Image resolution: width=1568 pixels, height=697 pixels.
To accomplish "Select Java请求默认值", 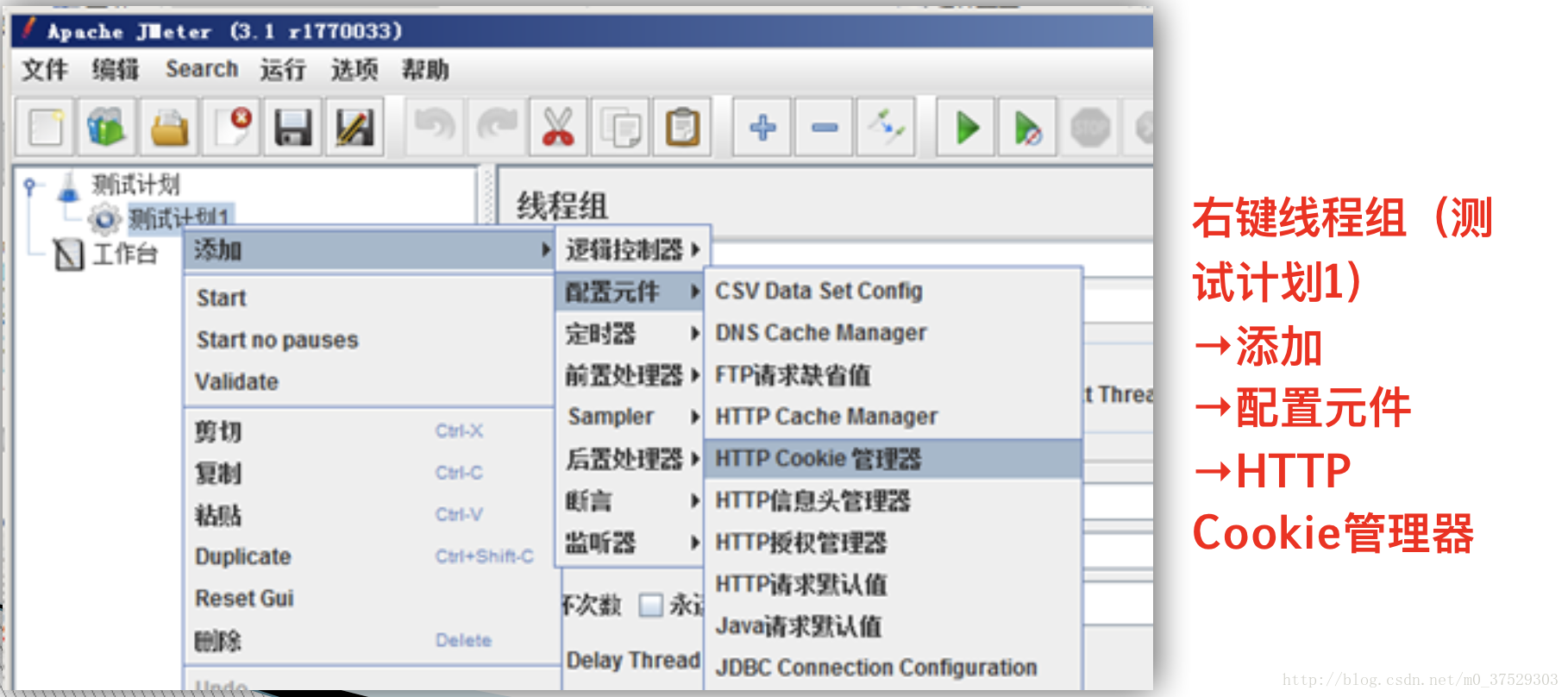I will click(x=894, y=626).
